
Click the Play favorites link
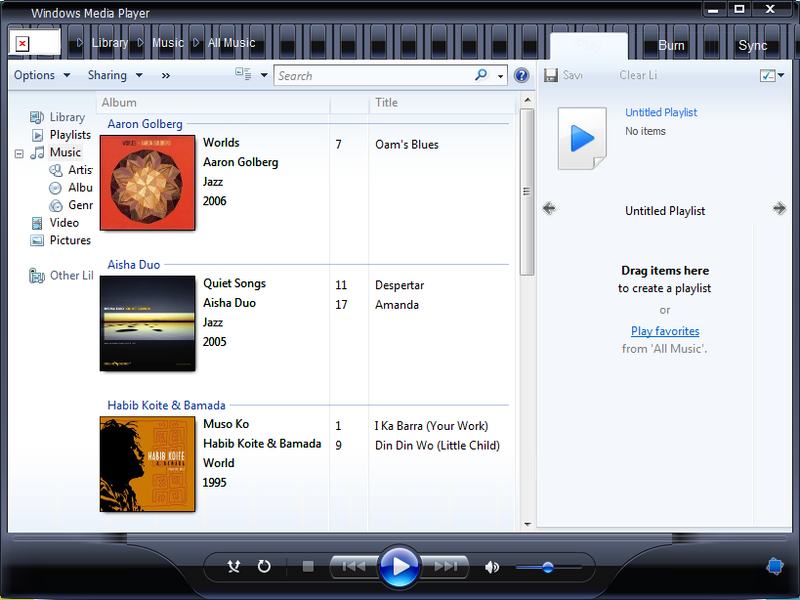665,331
